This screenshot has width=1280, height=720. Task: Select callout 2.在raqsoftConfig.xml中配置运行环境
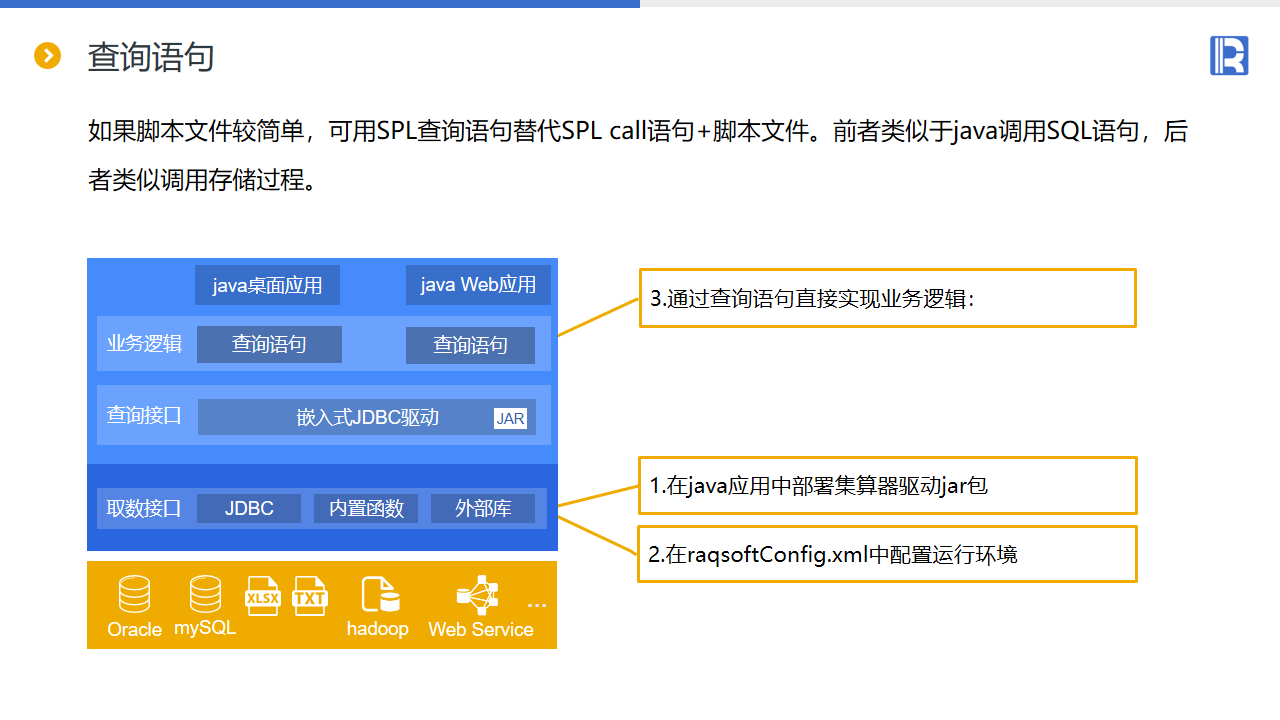tap(888, 554)
